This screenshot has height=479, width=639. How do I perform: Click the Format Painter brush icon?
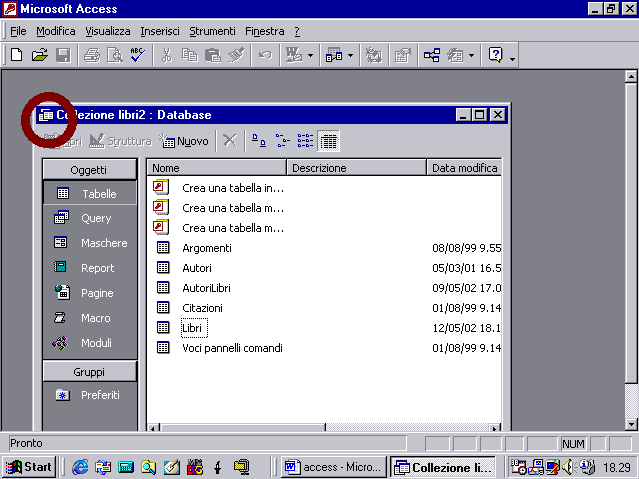236,55
